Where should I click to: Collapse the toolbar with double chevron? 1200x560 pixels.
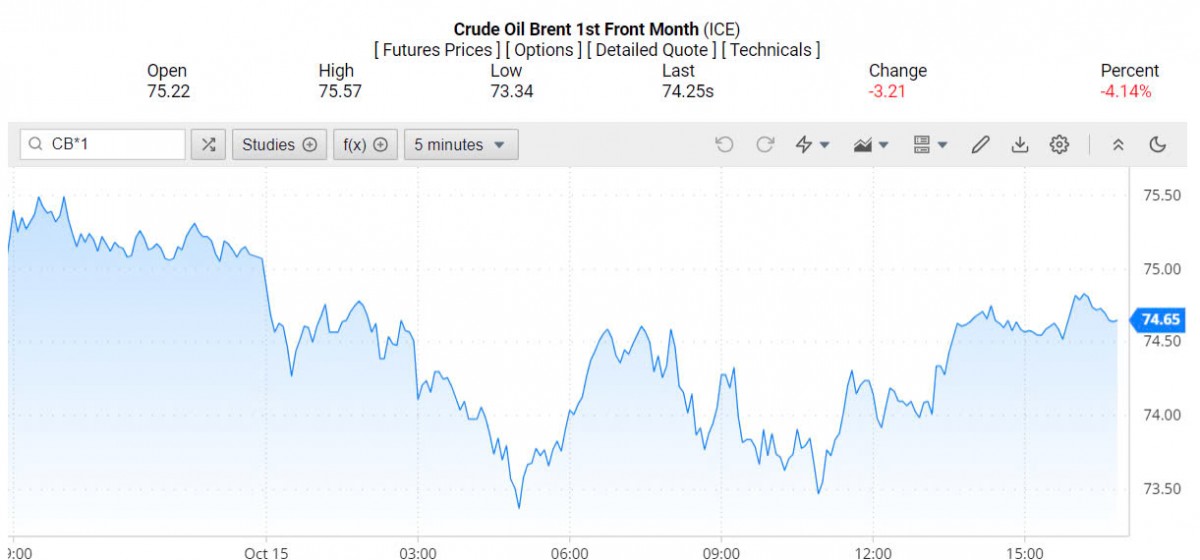pos(1118,145)
